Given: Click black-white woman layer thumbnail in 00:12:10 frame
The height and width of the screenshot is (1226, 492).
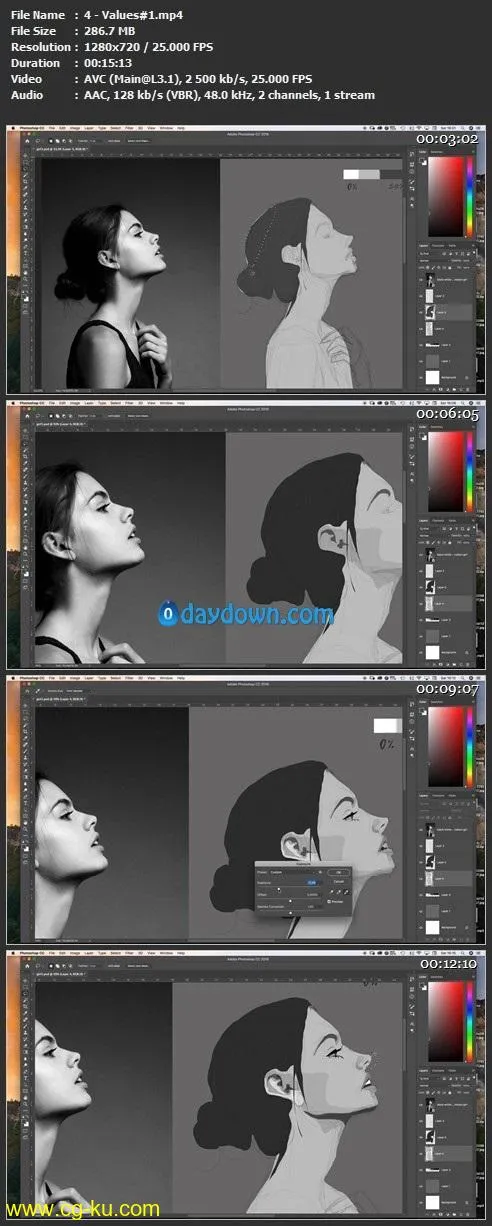Looking at the screenshot, I should 430,1105.
